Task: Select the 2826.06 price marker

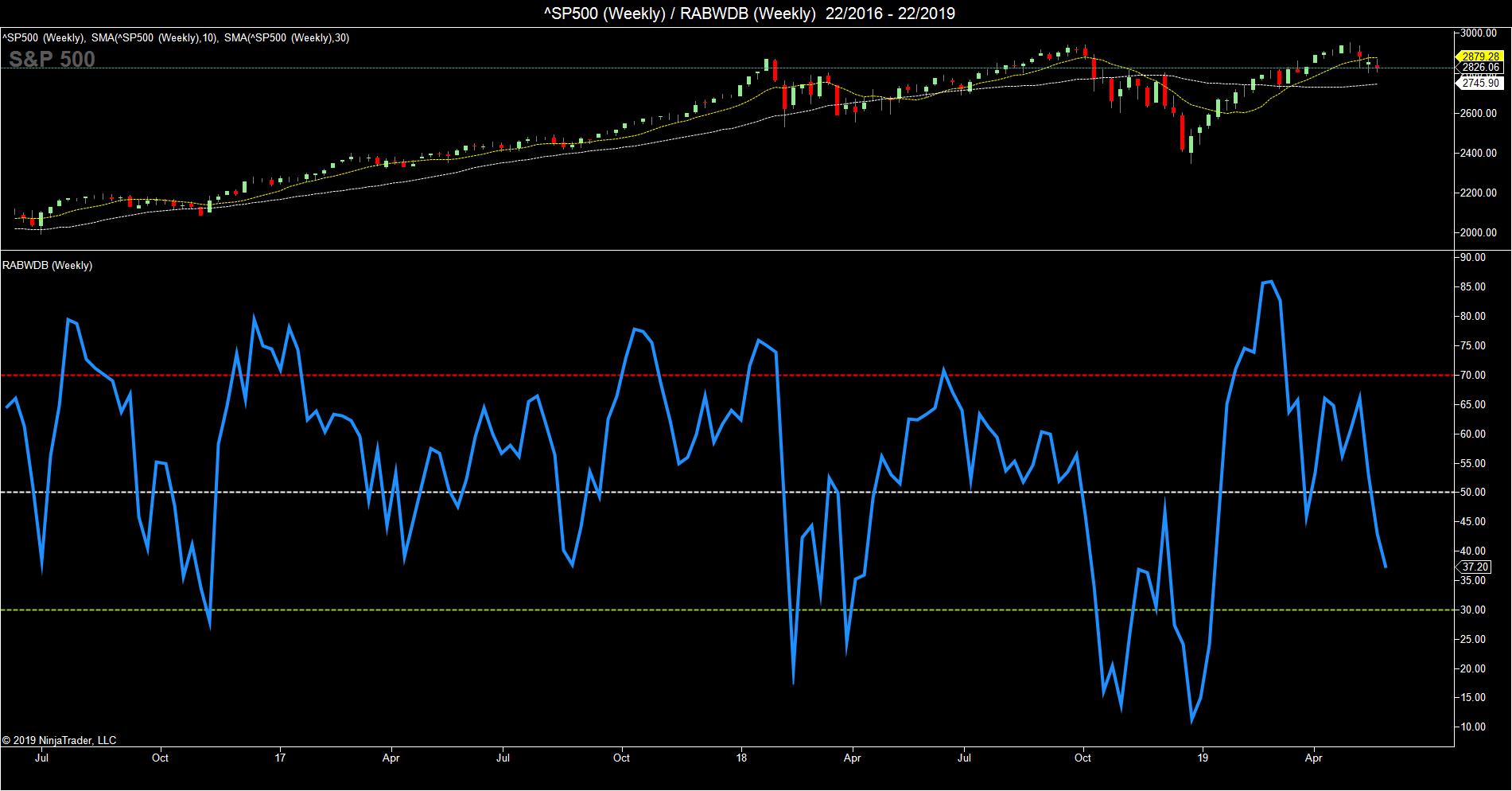Action: click(1480, 68)
